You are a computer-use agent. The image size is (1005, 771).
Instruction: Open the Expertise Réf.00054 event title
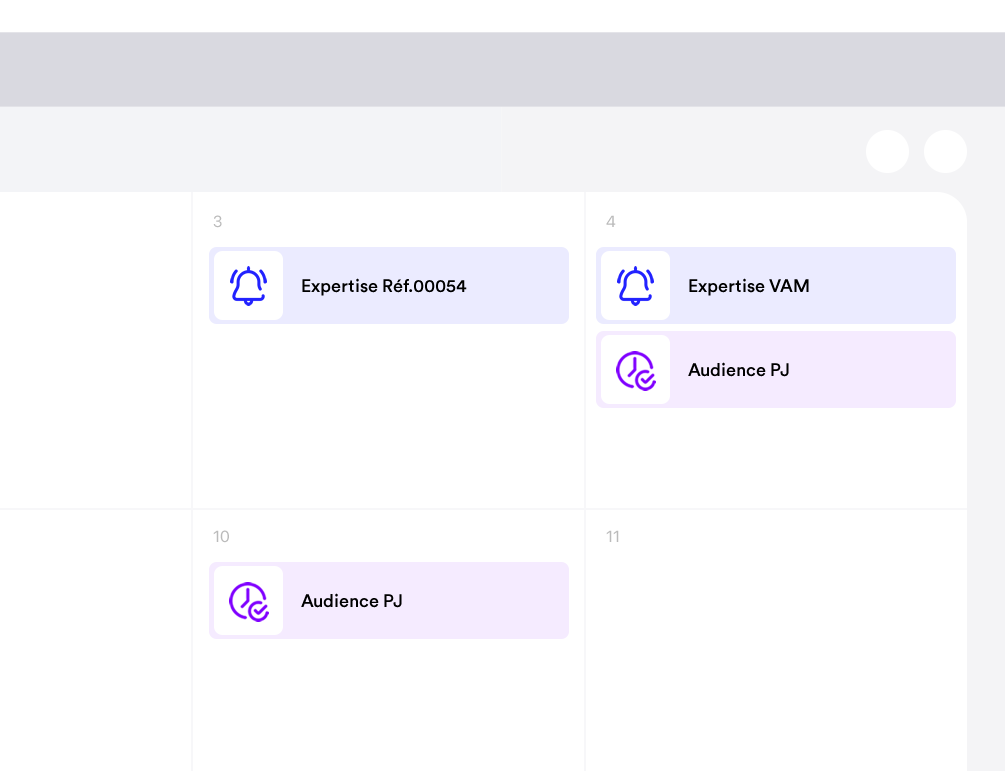383,286
